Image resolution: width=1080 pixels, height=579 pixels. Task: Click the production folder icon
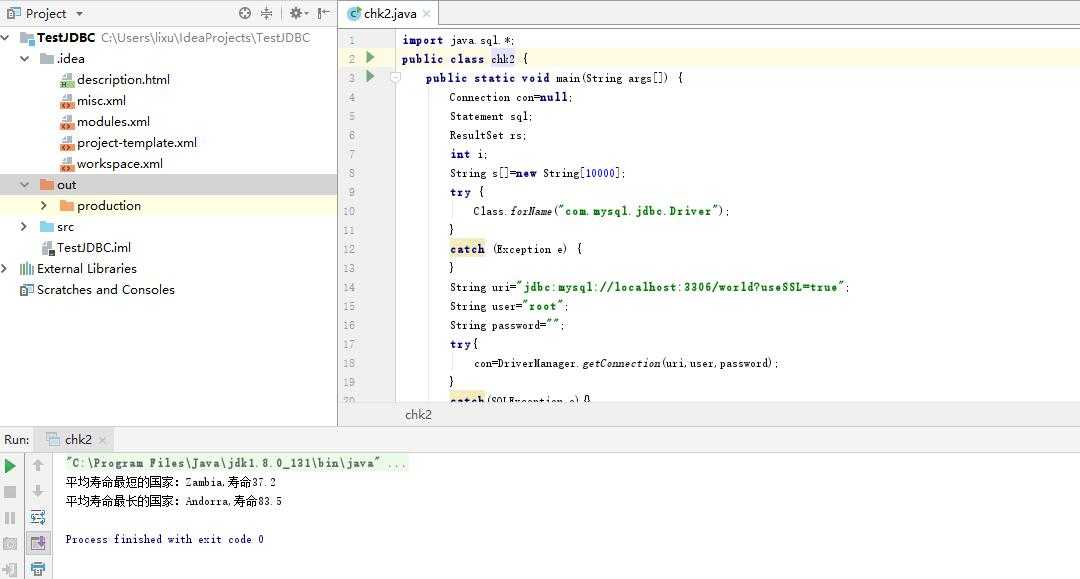point(67,205)
